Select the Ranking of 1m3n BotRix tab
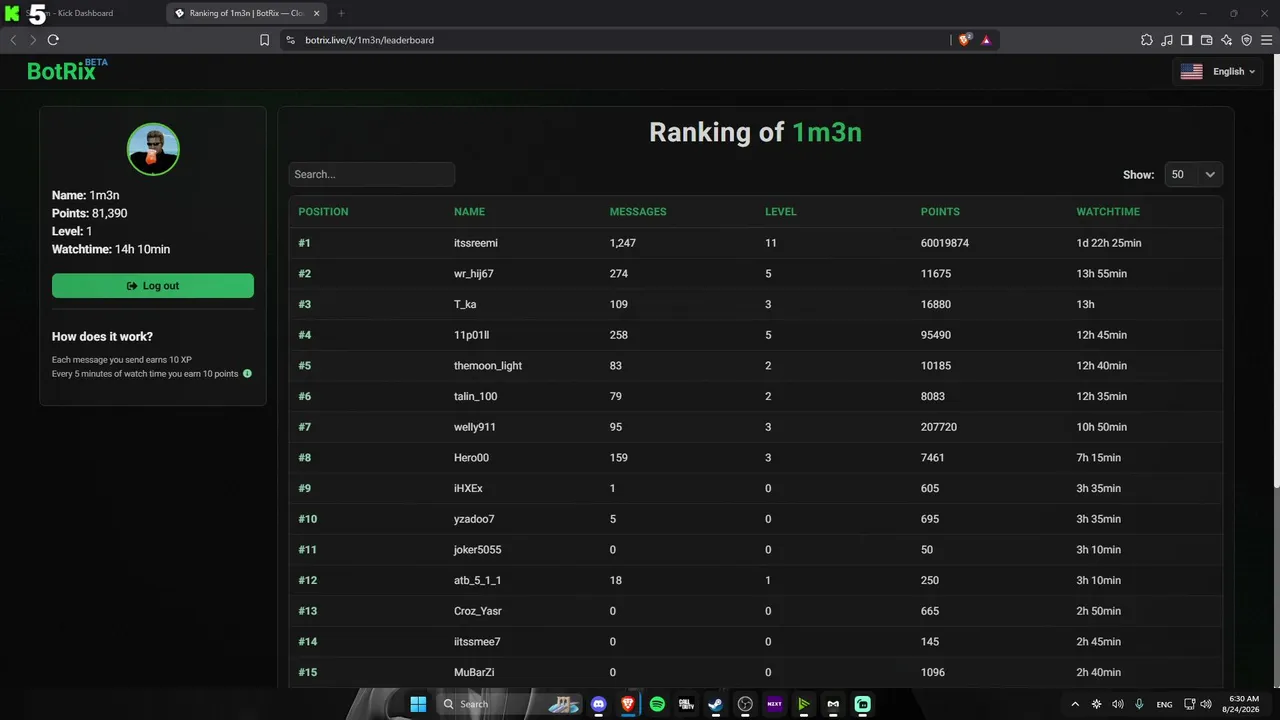Image resolution: width=1280 pixels, height=720 pixels. [247, 13]
